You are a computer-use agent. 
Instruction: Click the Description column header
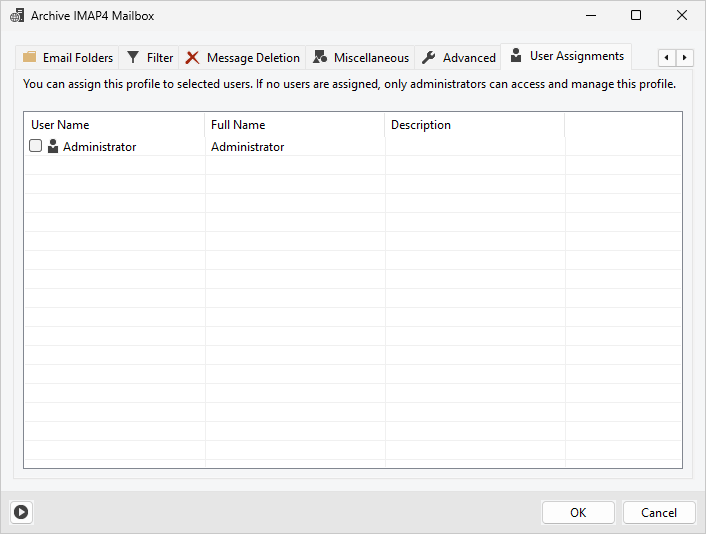474,125
